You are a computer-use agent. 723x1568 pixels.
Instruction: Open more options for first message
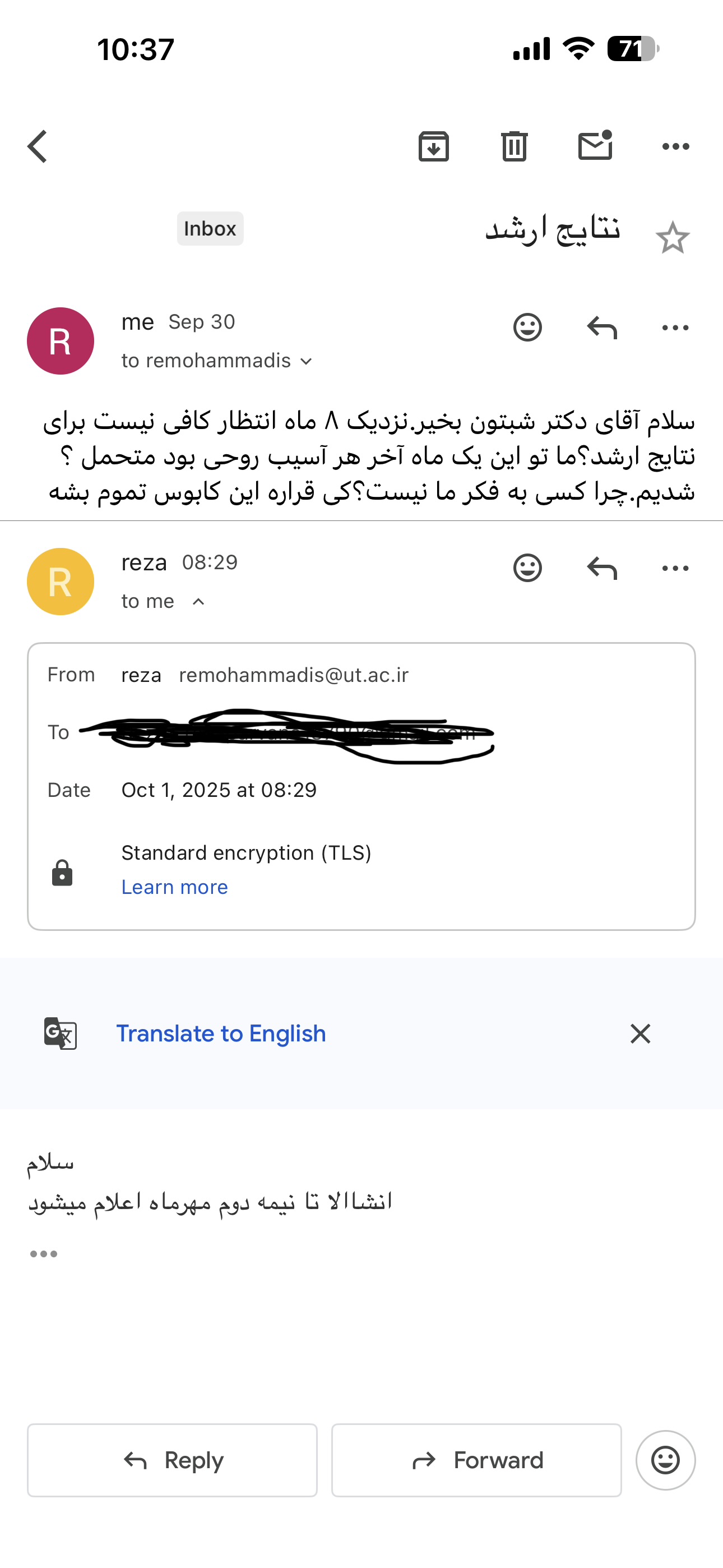coord(675,328)
